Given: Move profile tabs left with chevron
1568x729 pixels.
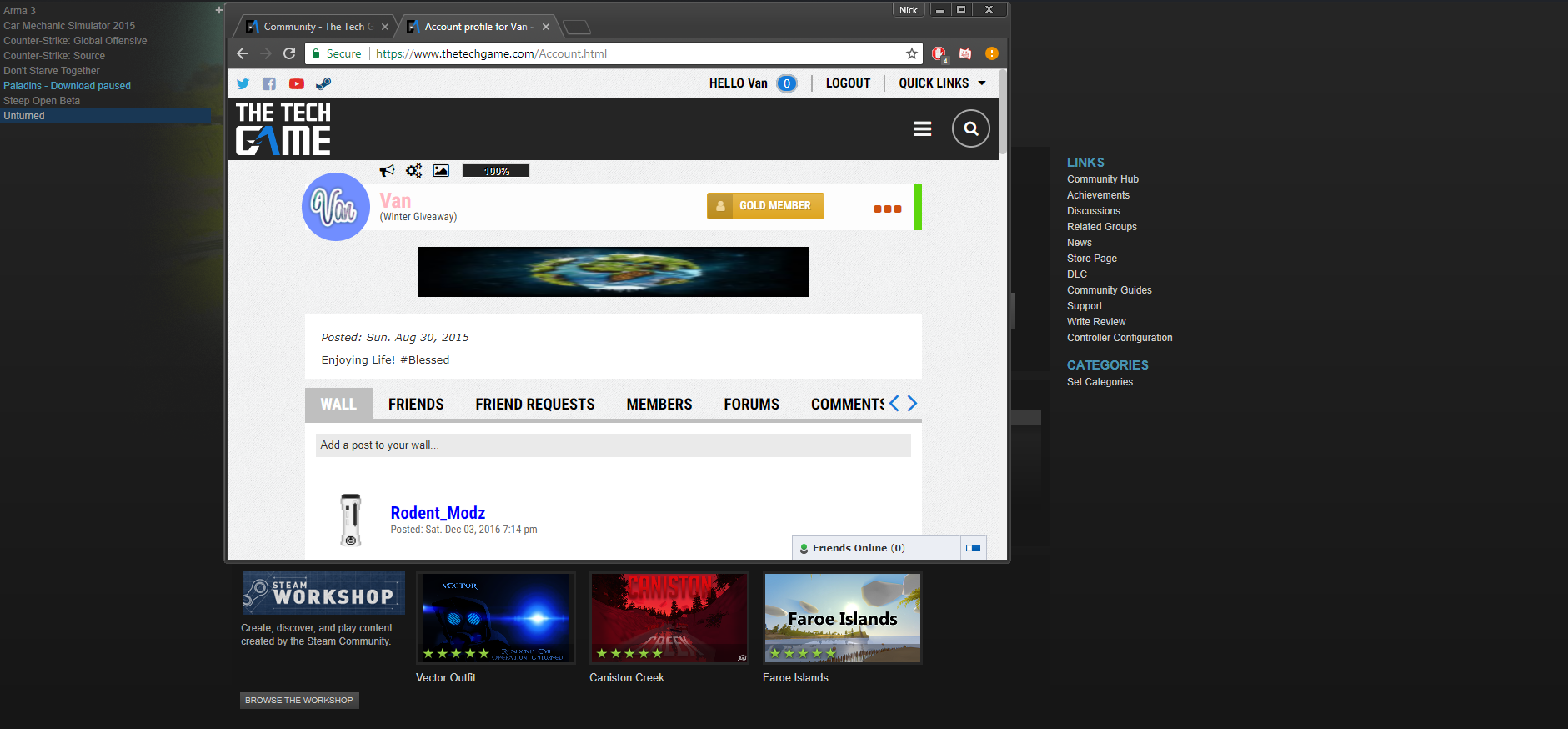Looking at the screenshot, I should coord(894,404).
